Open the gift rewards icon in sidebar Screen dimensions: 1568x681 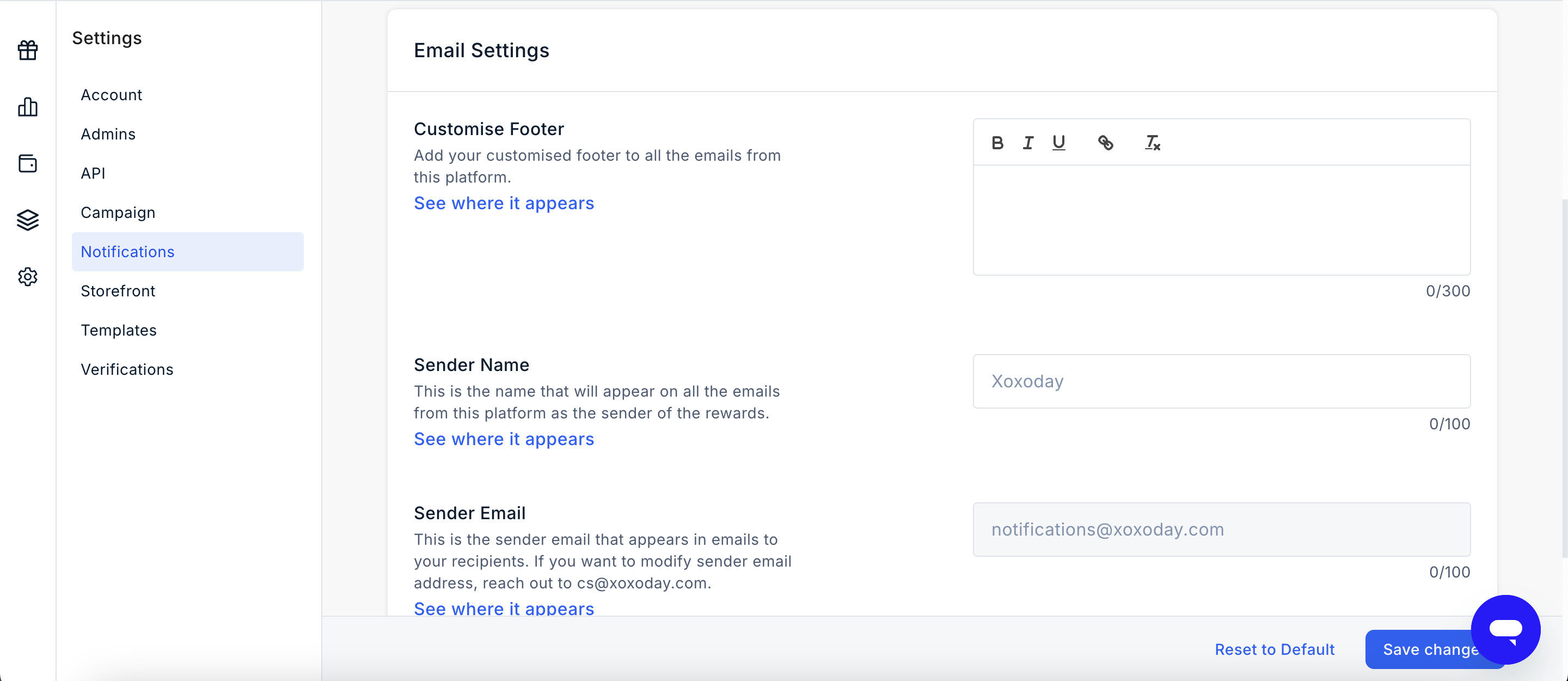pos(28,50)
